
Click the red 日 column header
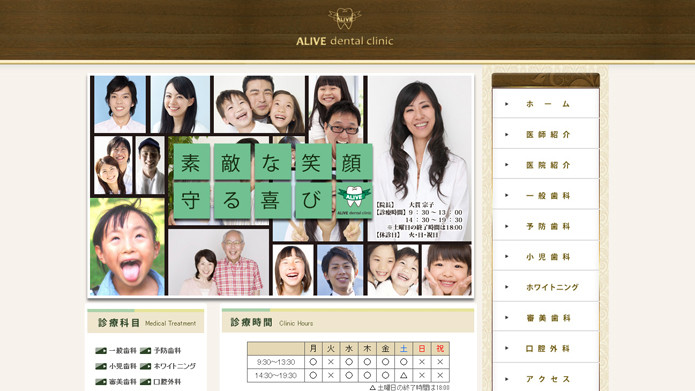click(x=422, y=348)
